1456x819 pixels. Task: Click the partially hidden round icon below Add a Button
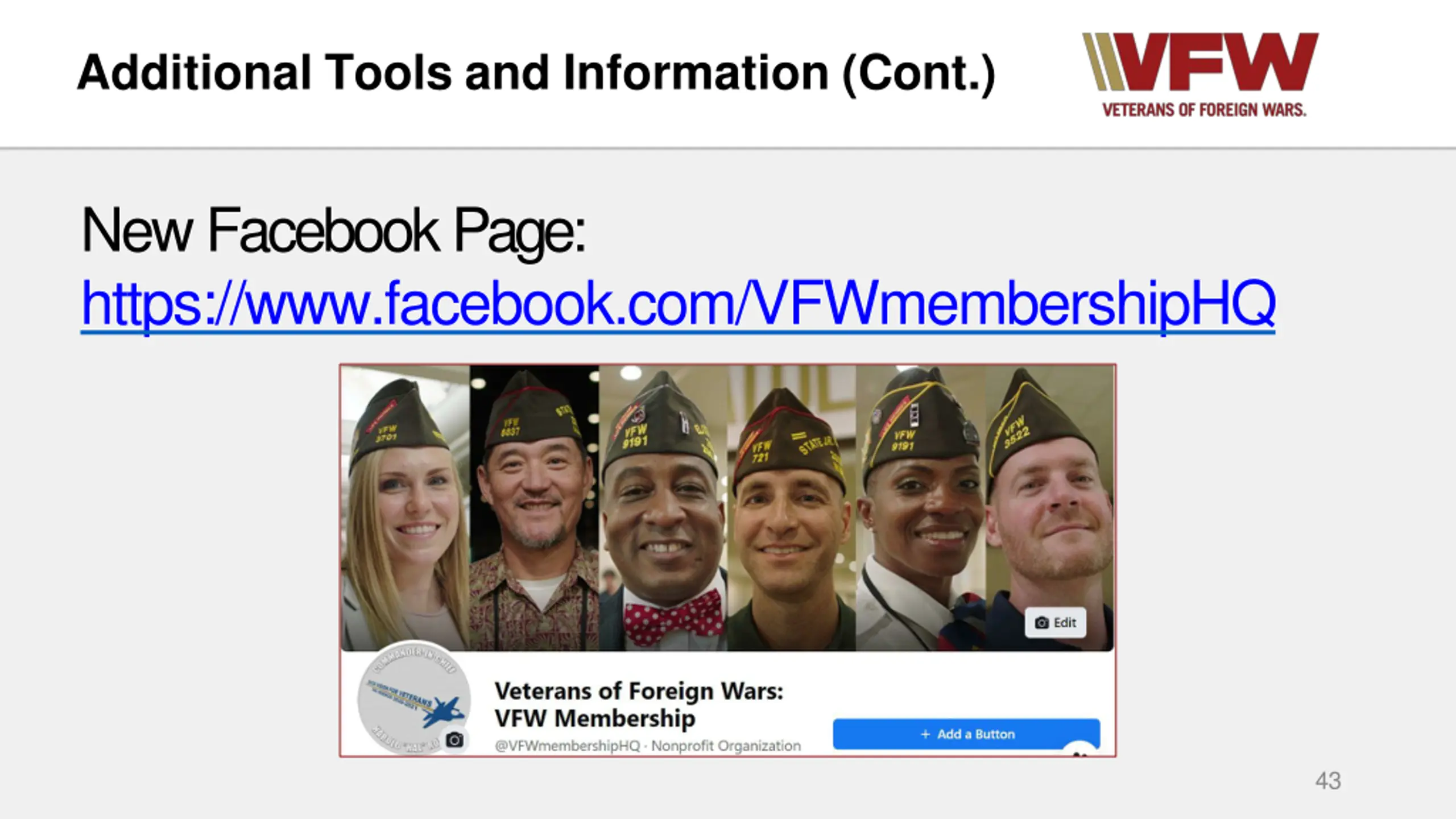(x=1079, y=750)
